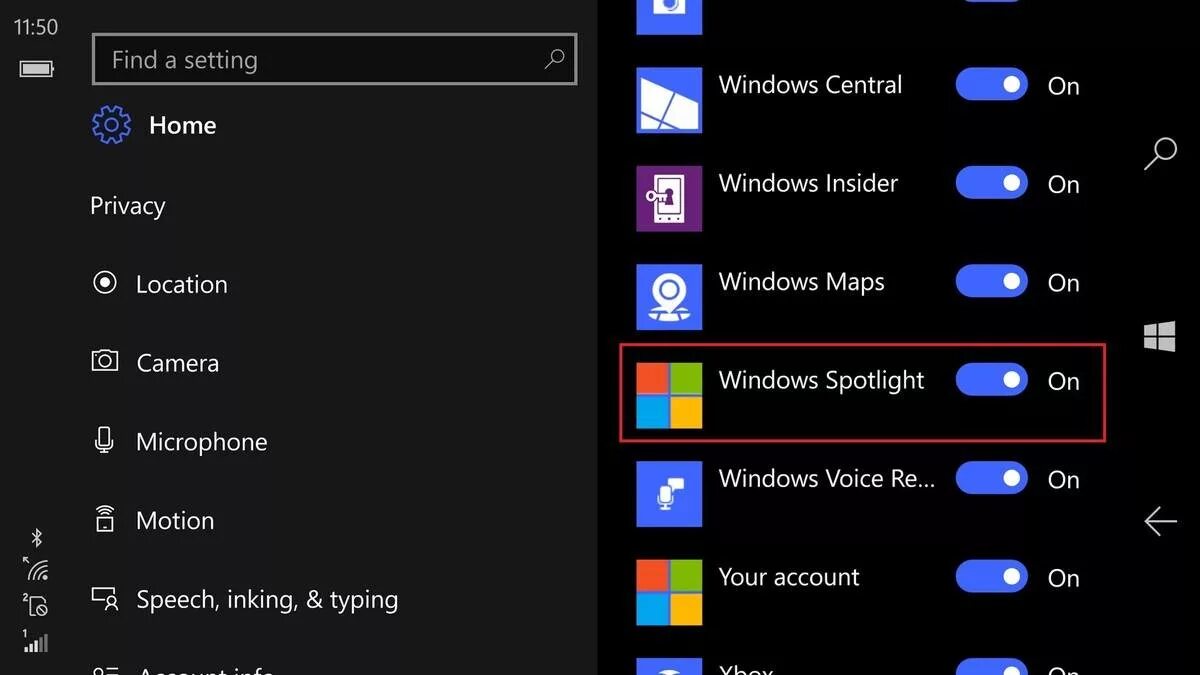Click the Windows Spotlight app icon
This screenshot has width=1200, height=675.
(x=669, y=395)
